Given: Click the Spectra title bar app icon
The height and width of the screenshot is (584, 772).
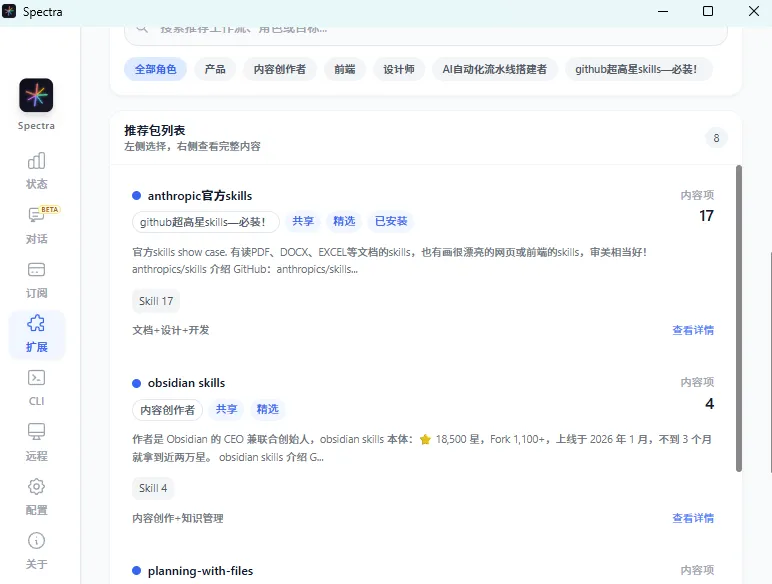Looking at the screenshot, I should [9, 11].
